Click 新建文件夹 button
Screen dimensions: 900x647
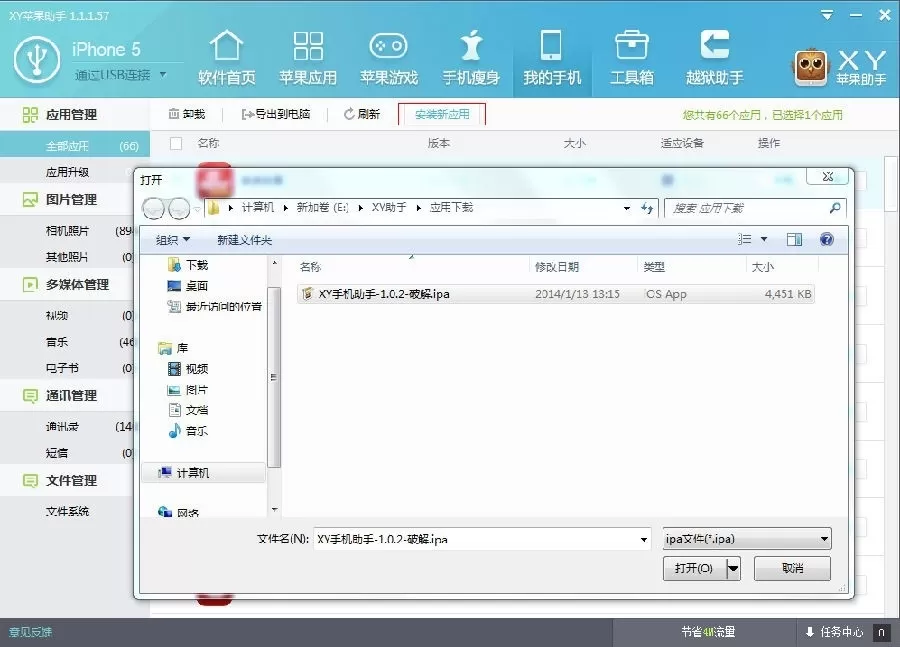click(x=245, y=240)
